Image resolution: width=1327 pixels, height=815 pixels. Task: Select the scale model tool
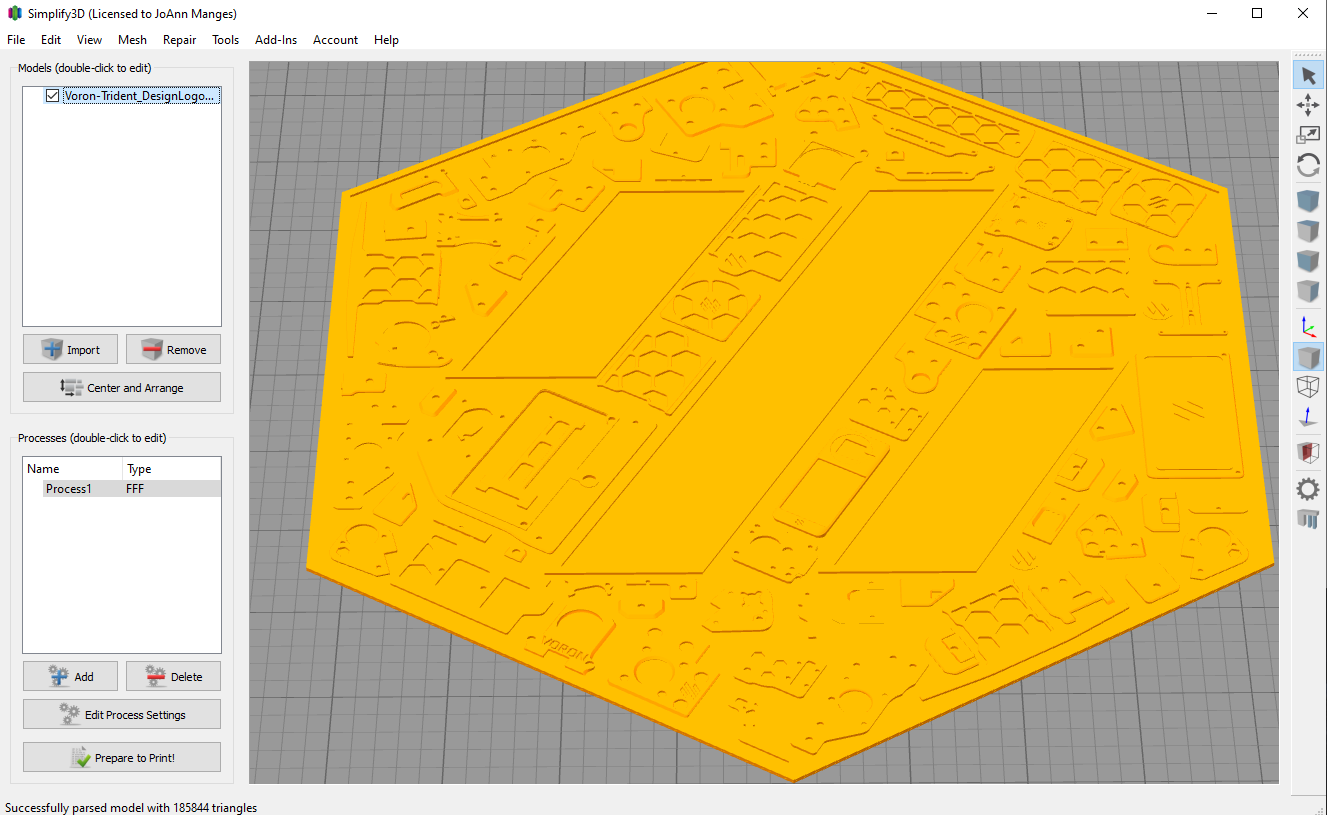pyautogui.click(x=1308, y=134)
